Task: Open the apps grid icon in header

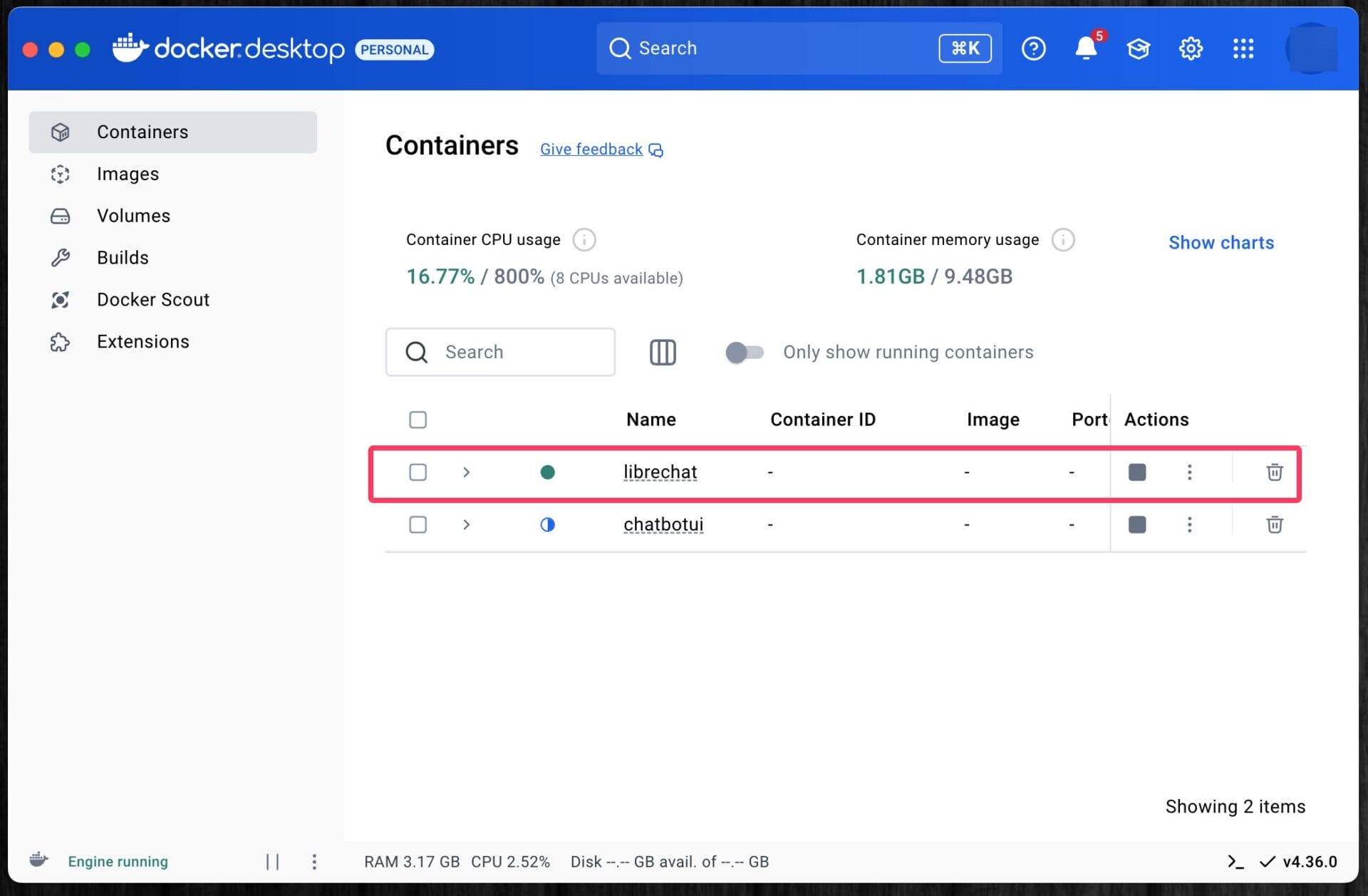Action: click(1243, 48)
